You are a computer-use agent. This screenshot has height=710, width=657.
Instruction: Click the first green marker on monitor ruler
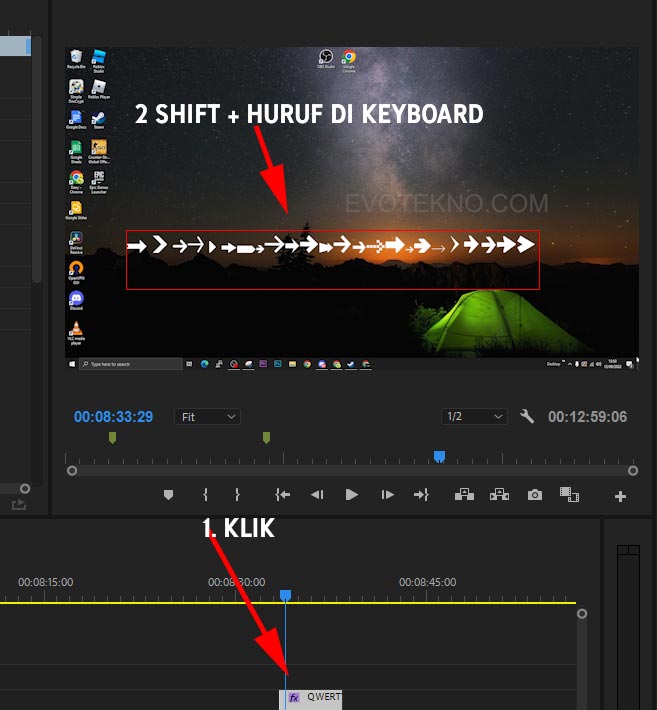(x=112, y=438)
